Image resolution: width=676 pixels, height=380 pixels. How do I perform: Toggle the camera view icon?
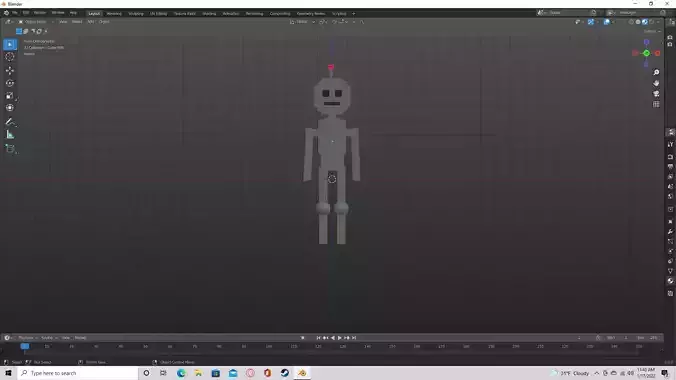coord(656,94)
